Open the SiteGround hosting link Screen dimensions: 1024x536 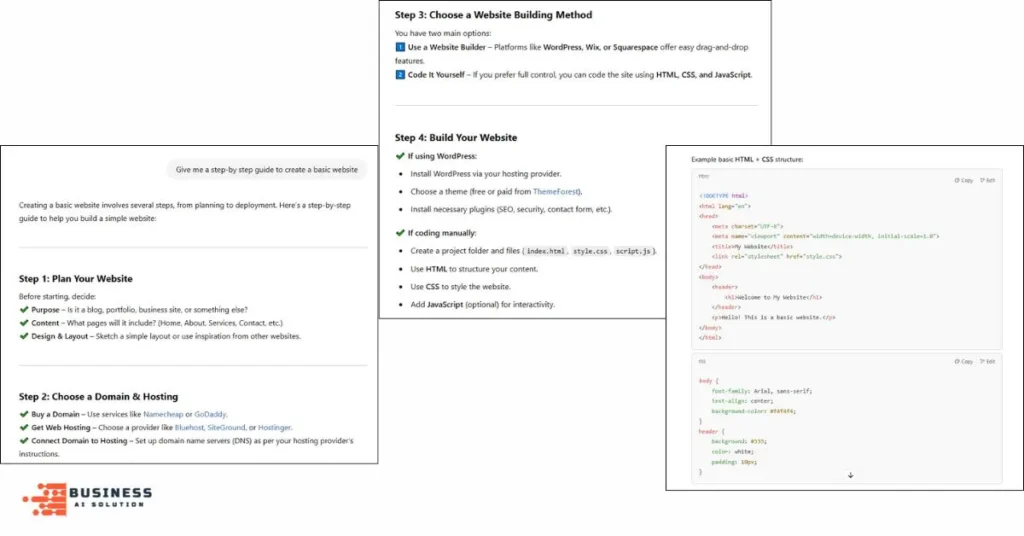[226, 428]
